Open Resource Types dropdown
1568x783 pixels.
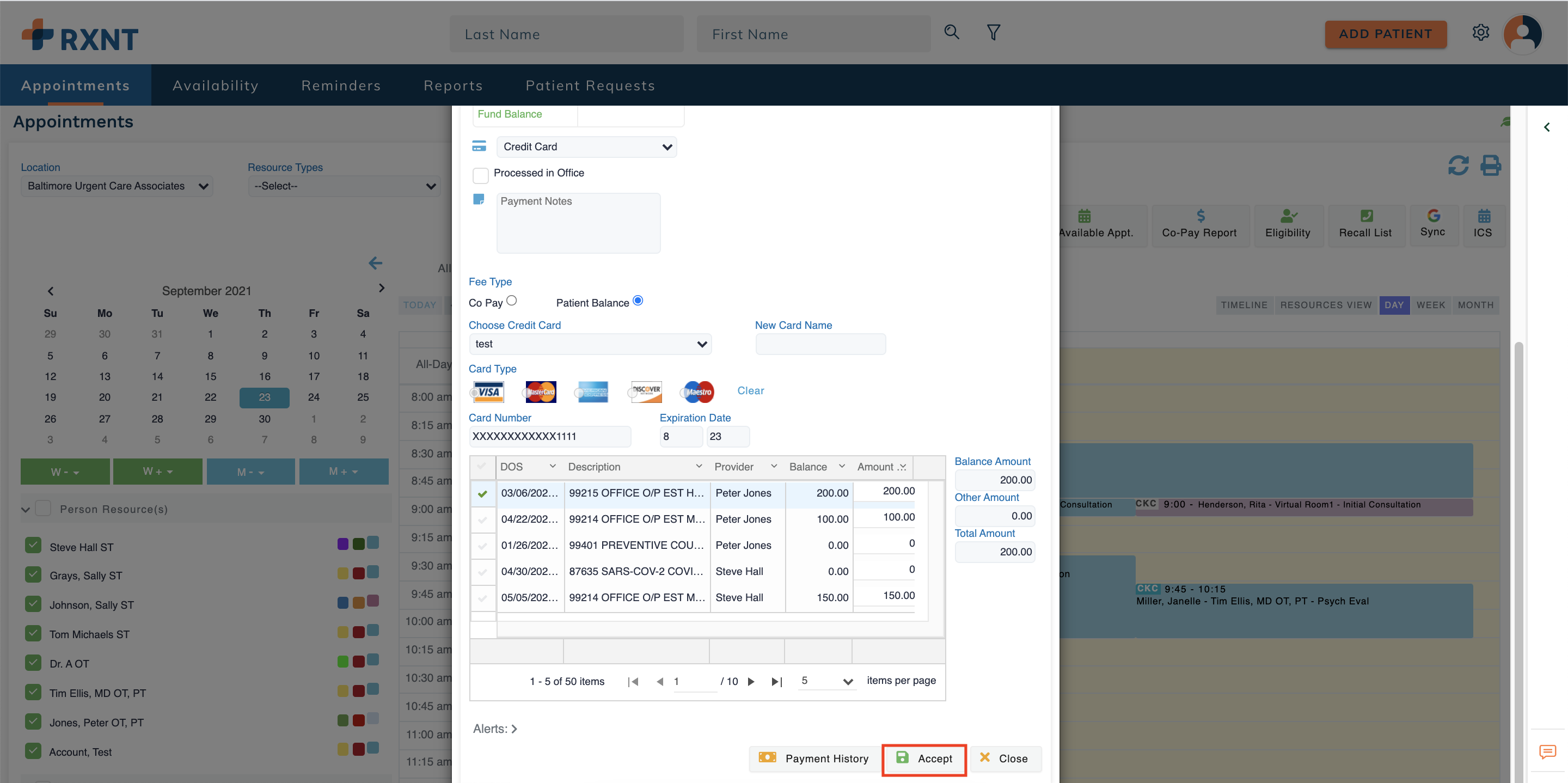click(x=344, y=186)
